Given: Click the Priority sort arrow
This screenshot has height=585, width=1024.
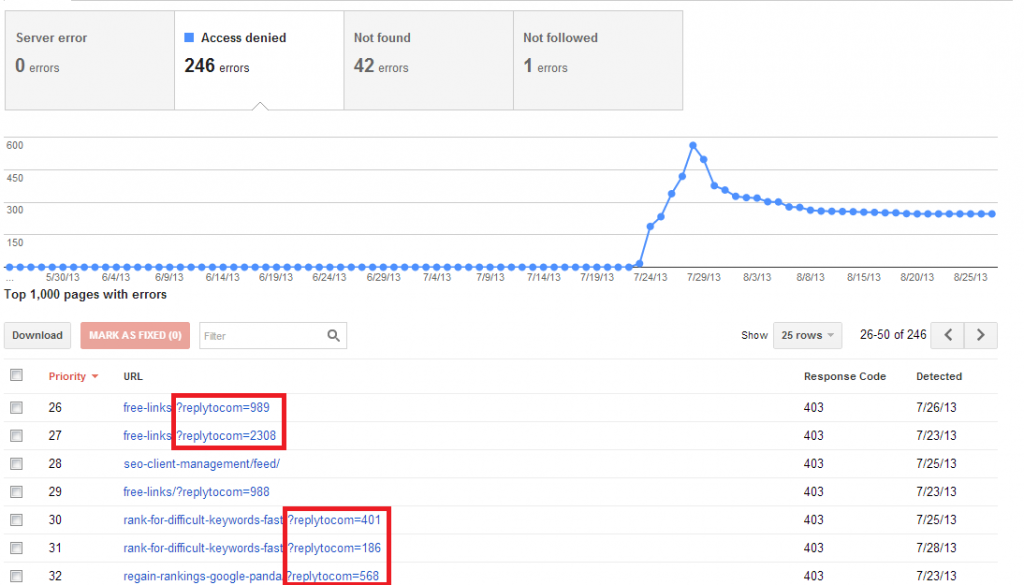Looking at the screenshot, I should coord(95,377).
